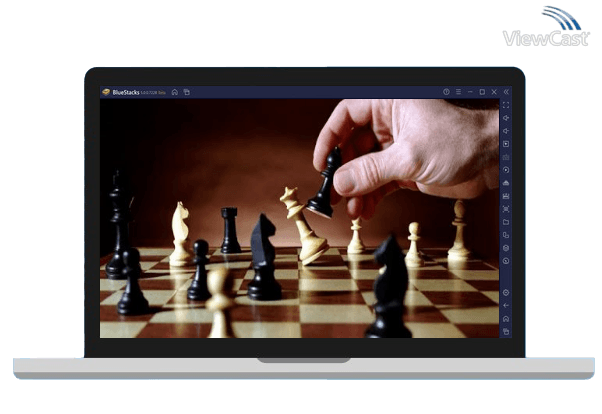
Task: Decrease volume using lower speaker icon
Action: [x=506, y=131]
